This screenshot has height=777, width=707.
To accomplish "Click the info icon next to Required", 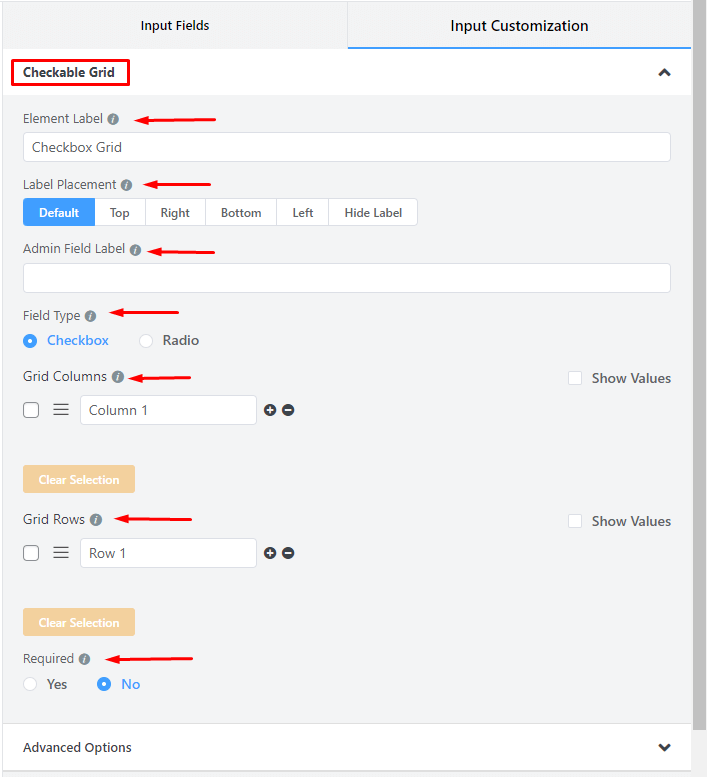I will coord(84,659).
